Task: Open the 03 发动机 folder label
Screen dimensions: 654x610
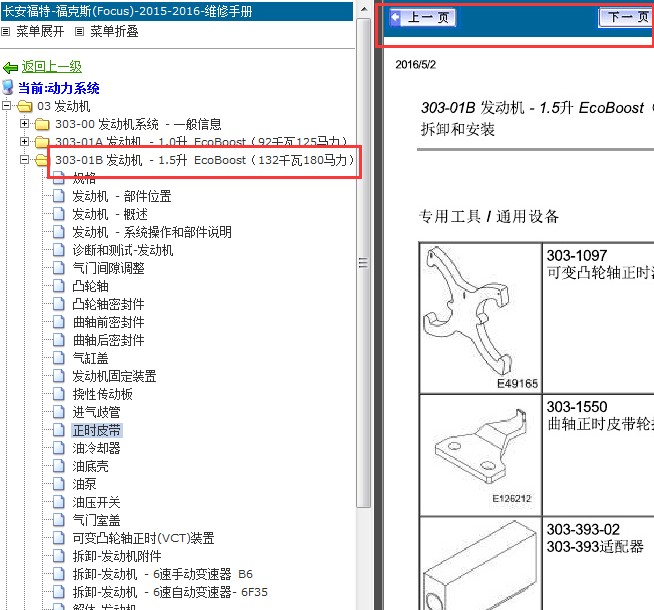Action: coord(63,106)
